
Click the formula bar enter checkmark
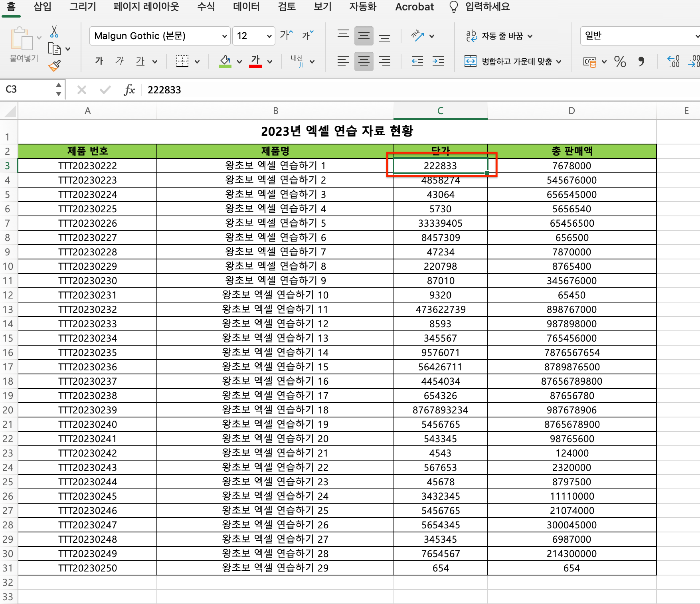pos(105,90)
